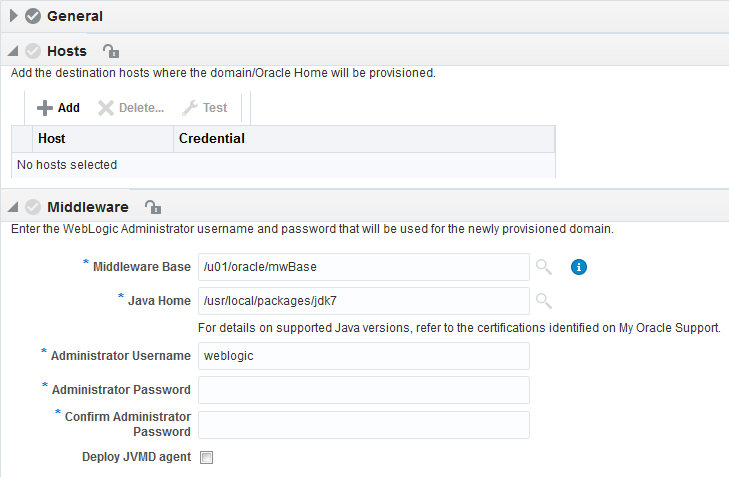729x477 pixels.
Task: Click the Middleware section lock icon
Action: point(153,207)
